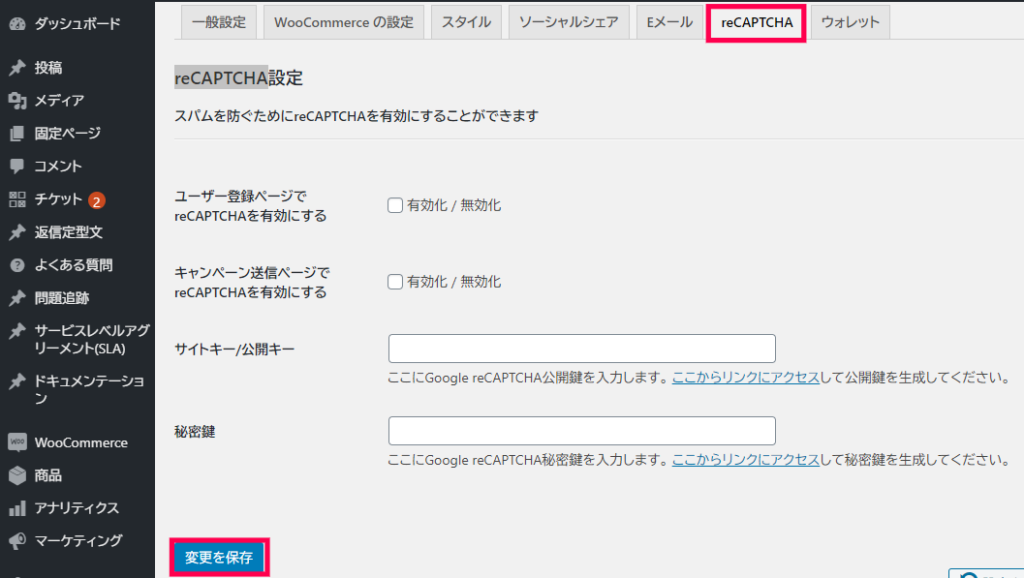Image resolution: width=1024 pixels, height=578 pixels.
Task: Click the bar chart icon next to アナリティクス
Action: point(18,508)
